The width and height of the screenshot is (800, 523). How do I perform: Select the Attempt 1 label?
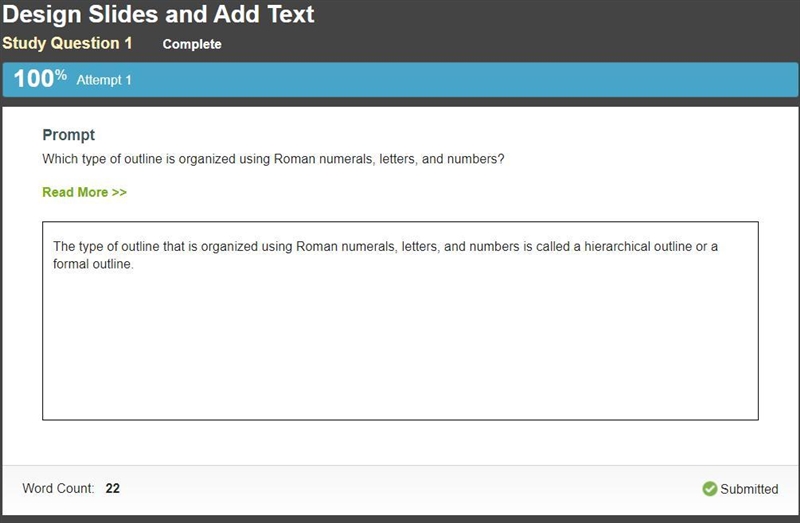pyautogui.click(x=104, y=80)
